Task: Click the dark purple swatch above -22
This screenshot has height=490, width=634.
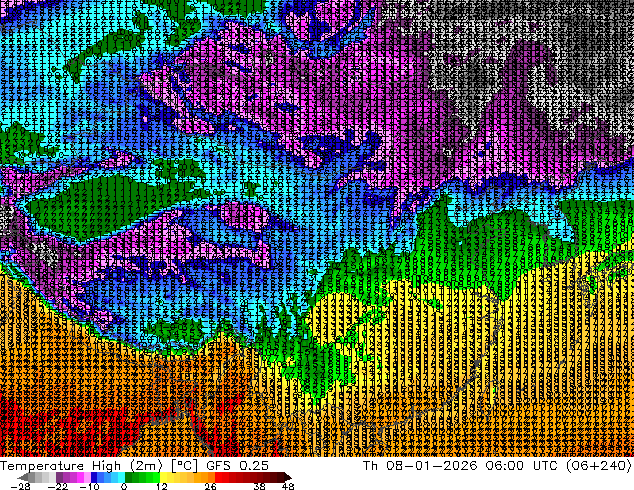Action: 59,477
